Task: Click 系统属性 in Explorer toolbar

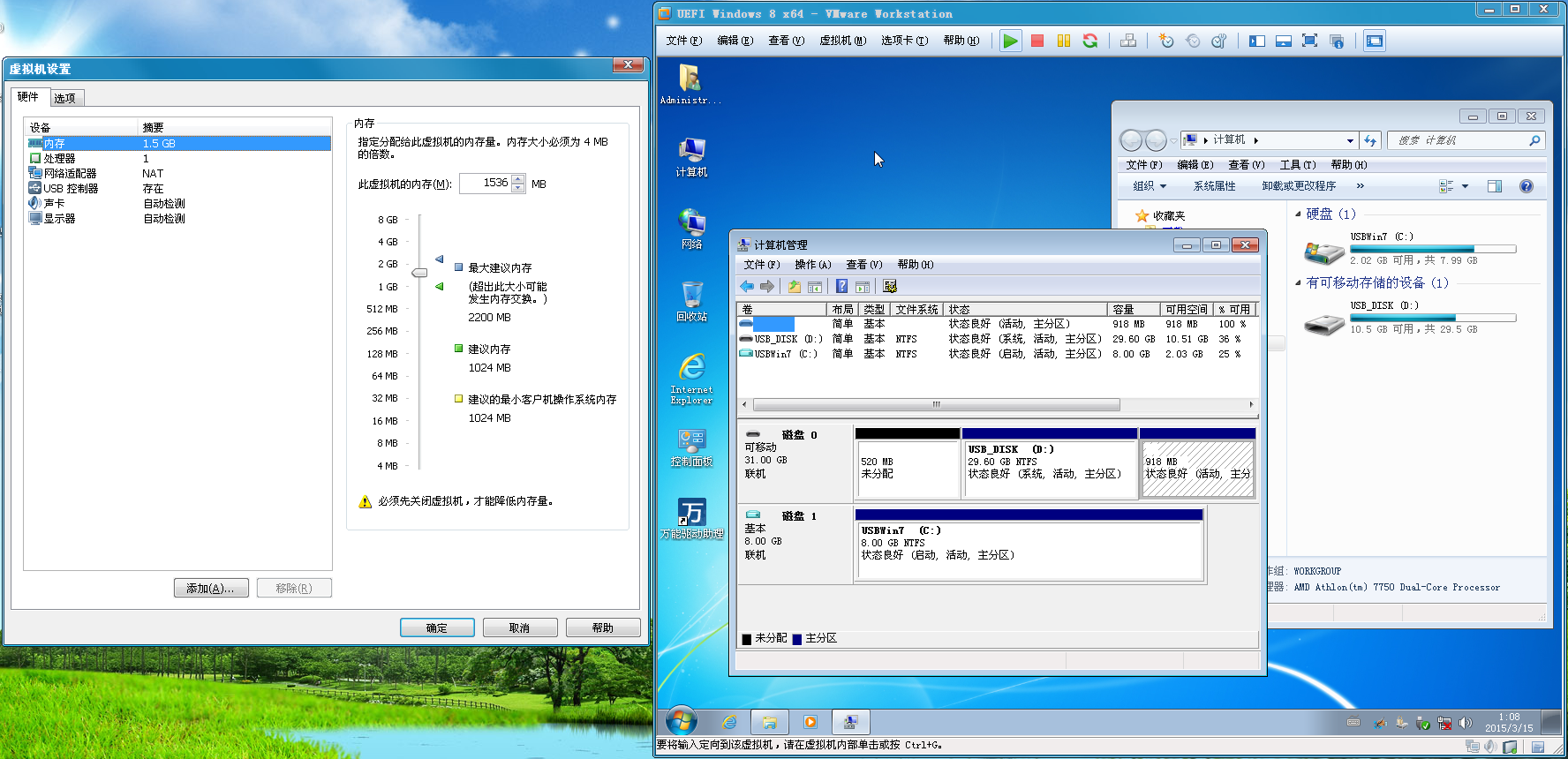Action: click(1215, 186)
